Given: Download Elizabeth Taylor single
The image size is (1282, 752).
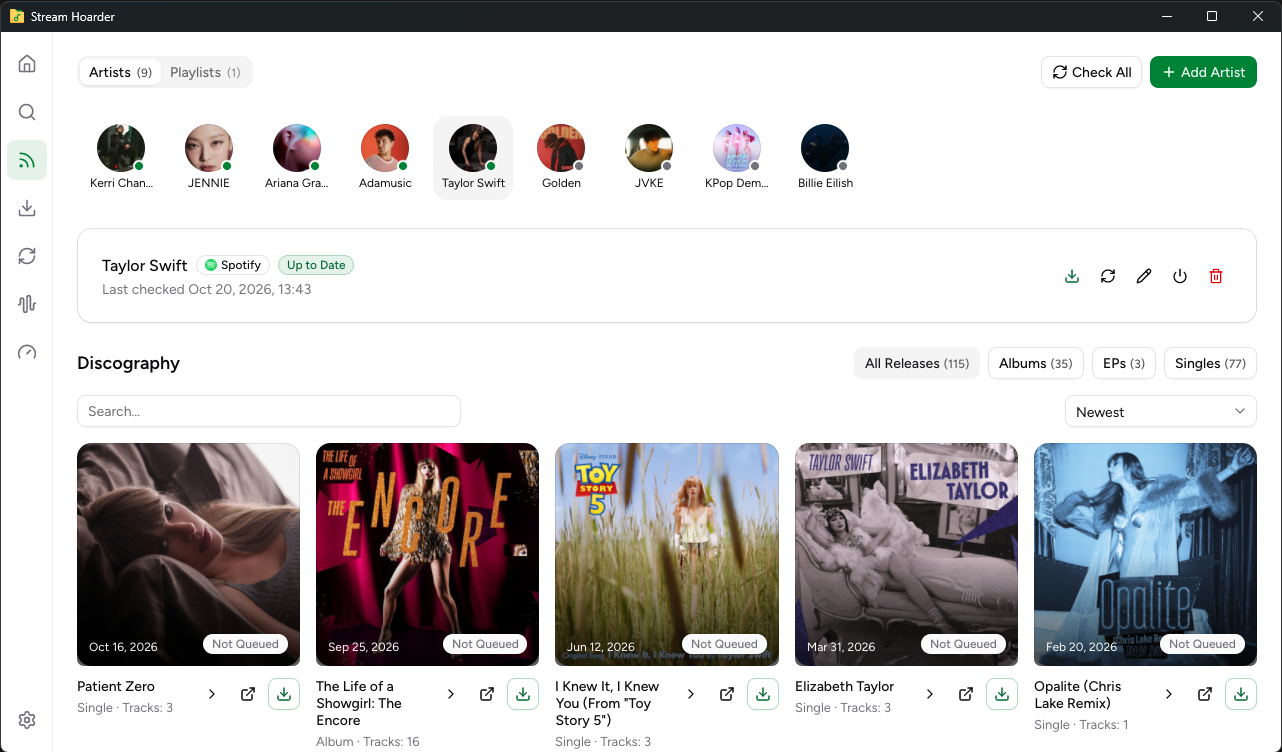Looking at the screenshot, I should click(1002, 694).
